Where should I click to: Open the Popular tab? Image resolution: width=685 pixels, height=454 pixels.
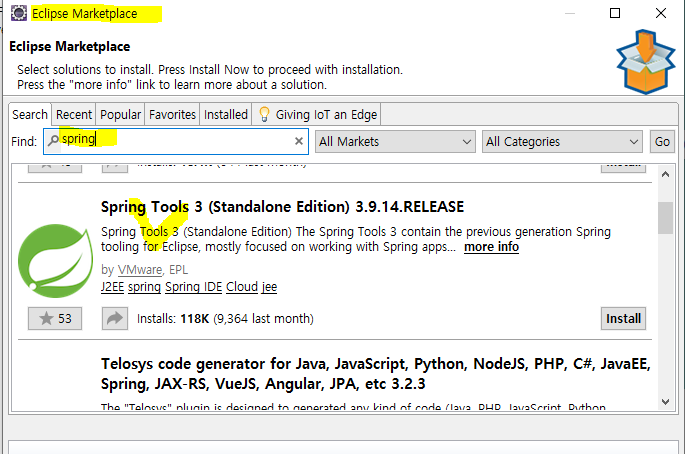(x=120, y=114)
